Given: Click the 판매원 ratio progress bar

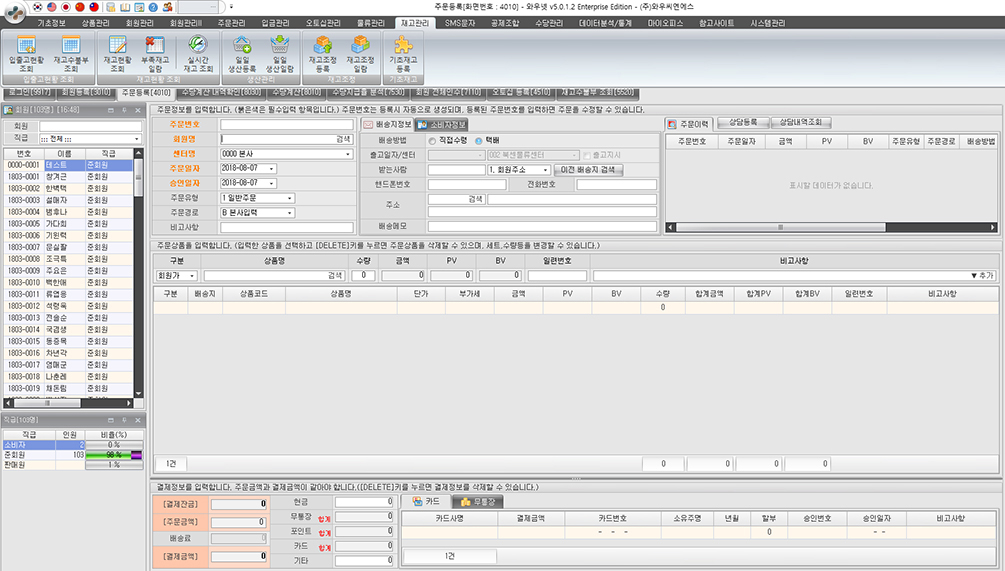Looking at the screenshot, I should tap(114, 465).
